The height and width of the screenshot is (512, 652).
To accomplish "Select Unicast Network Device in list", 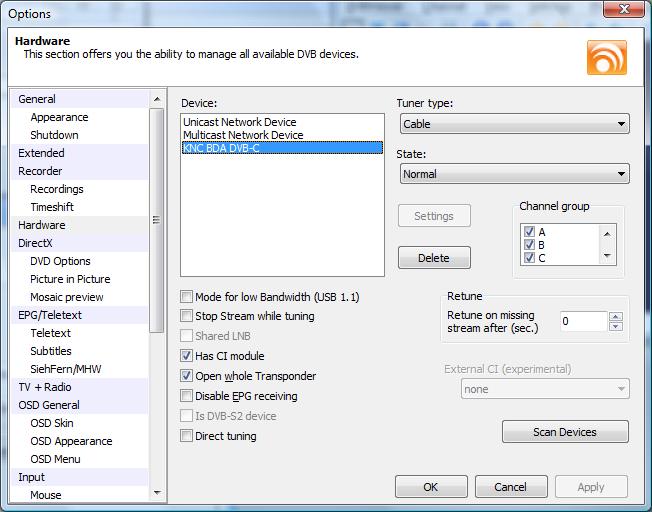I will (x=239, y=122).
